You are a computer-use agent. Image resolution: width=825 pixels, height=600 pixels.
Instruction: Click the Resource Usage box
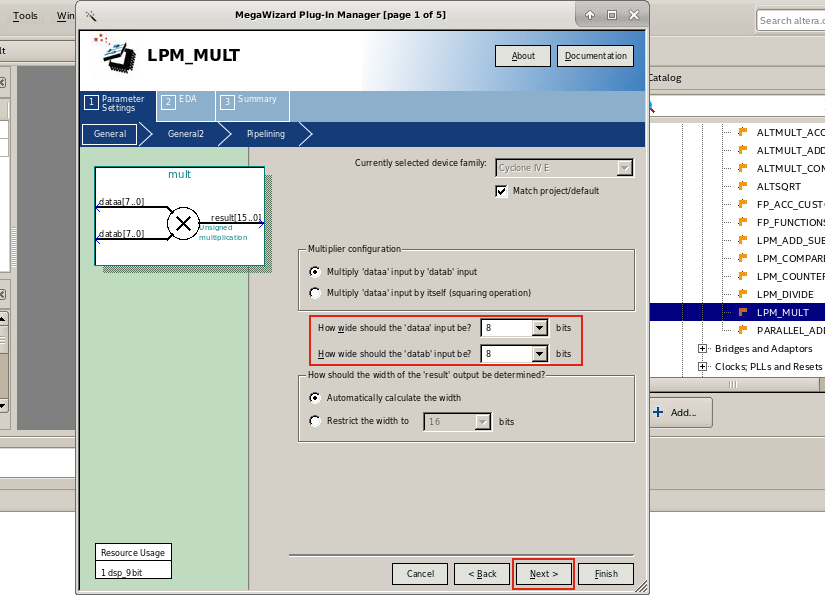133,561
